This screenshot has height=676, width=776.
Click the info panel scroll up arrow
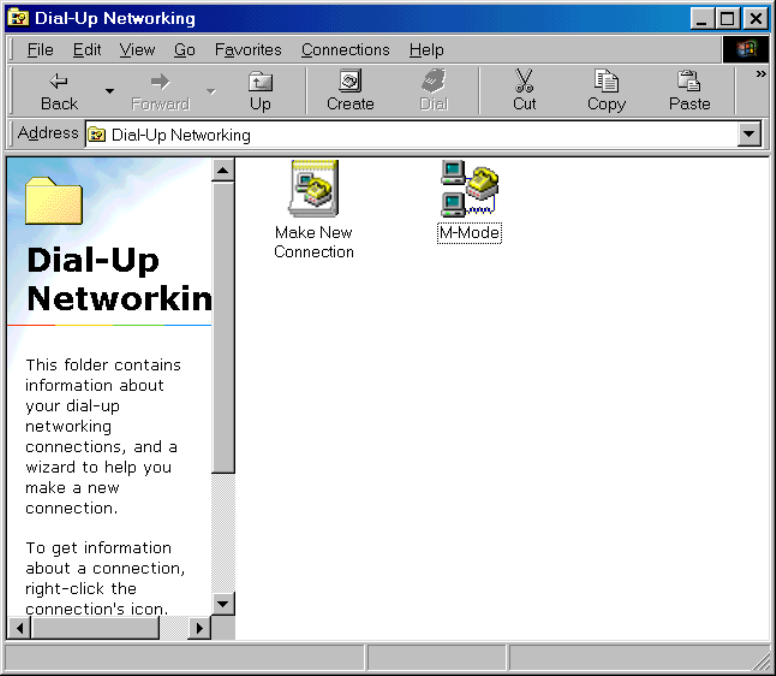[x=223, y=170]
